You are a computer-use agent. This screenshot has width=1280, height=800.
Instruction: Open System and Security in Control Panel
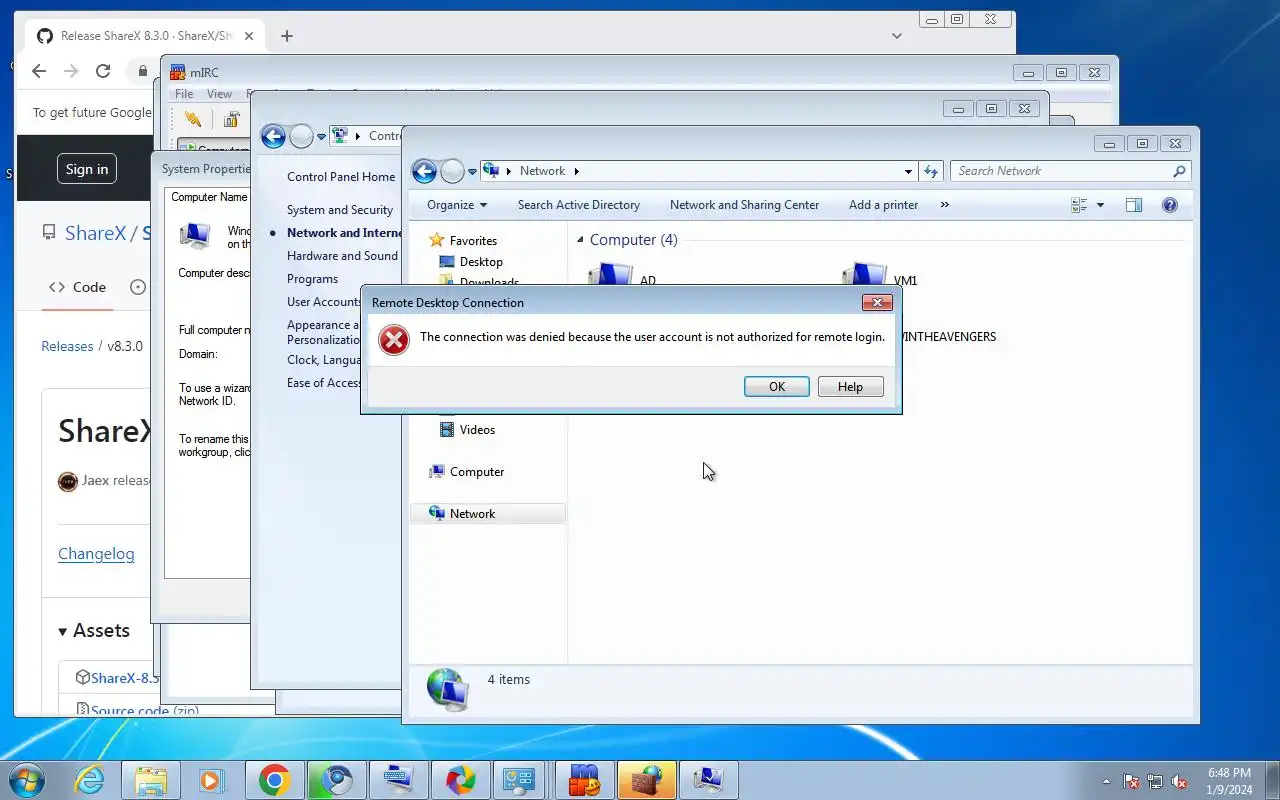click(x=340, y=210)
